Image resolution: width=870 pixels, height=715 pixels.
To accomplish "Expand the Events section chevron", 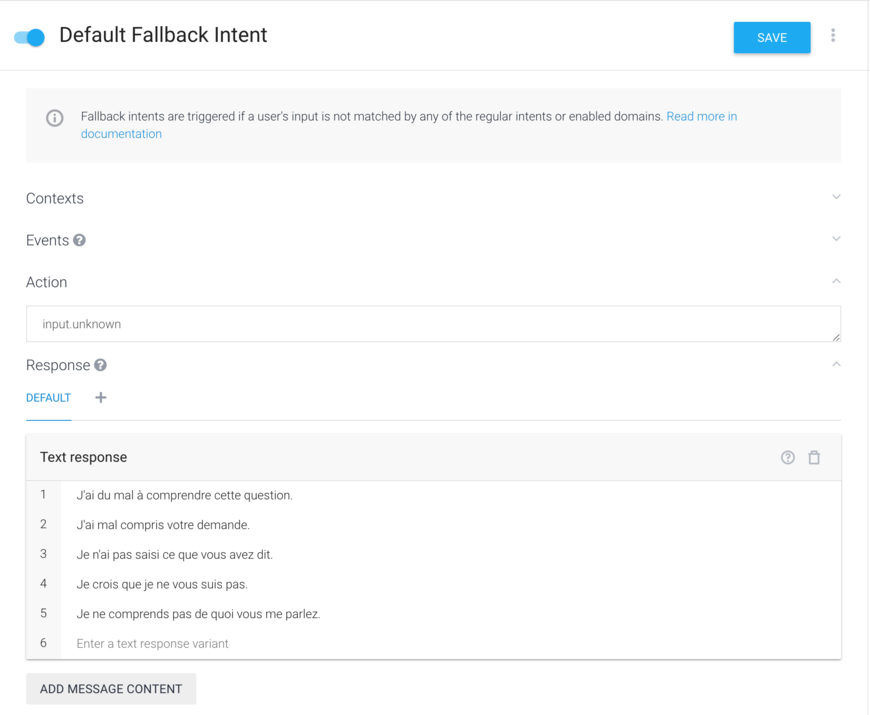I will (x=836, y=239).
